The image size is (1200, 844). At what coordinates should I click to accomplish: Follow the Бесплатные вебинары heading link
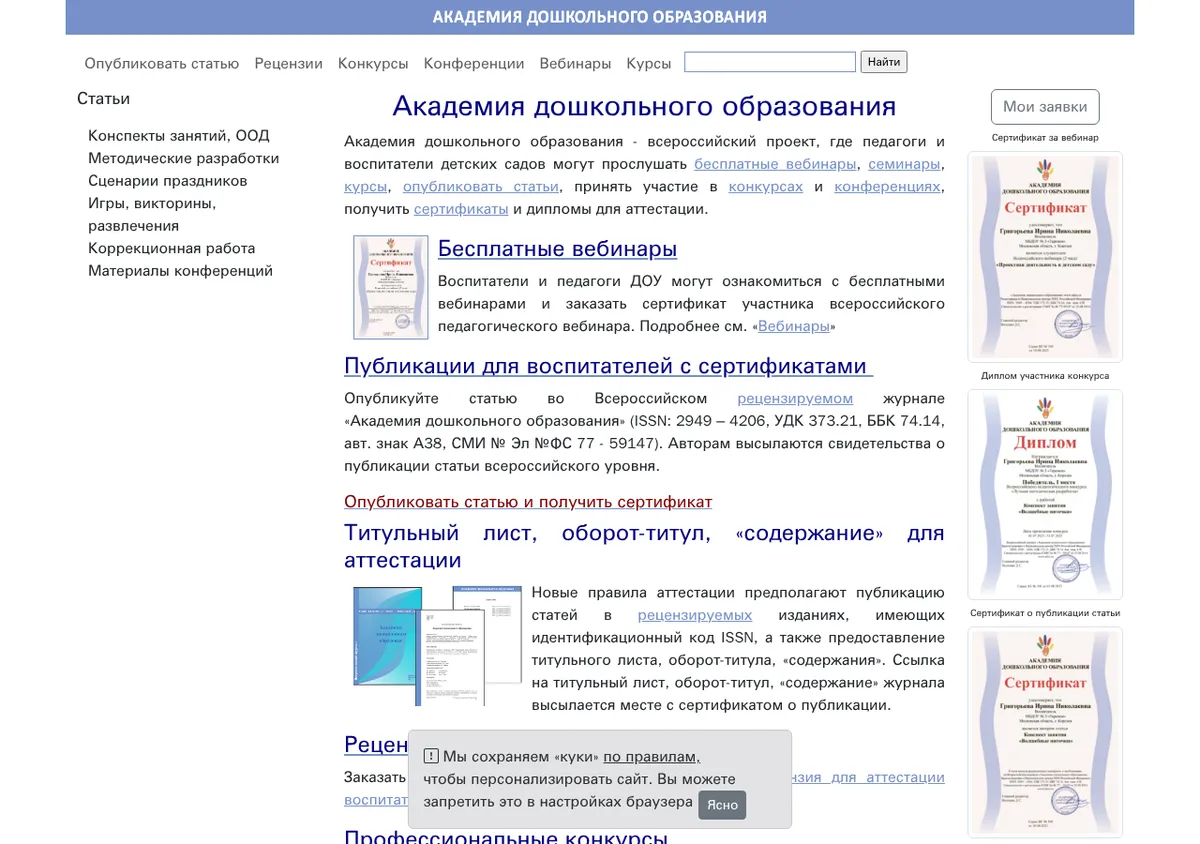click(557, 249)
